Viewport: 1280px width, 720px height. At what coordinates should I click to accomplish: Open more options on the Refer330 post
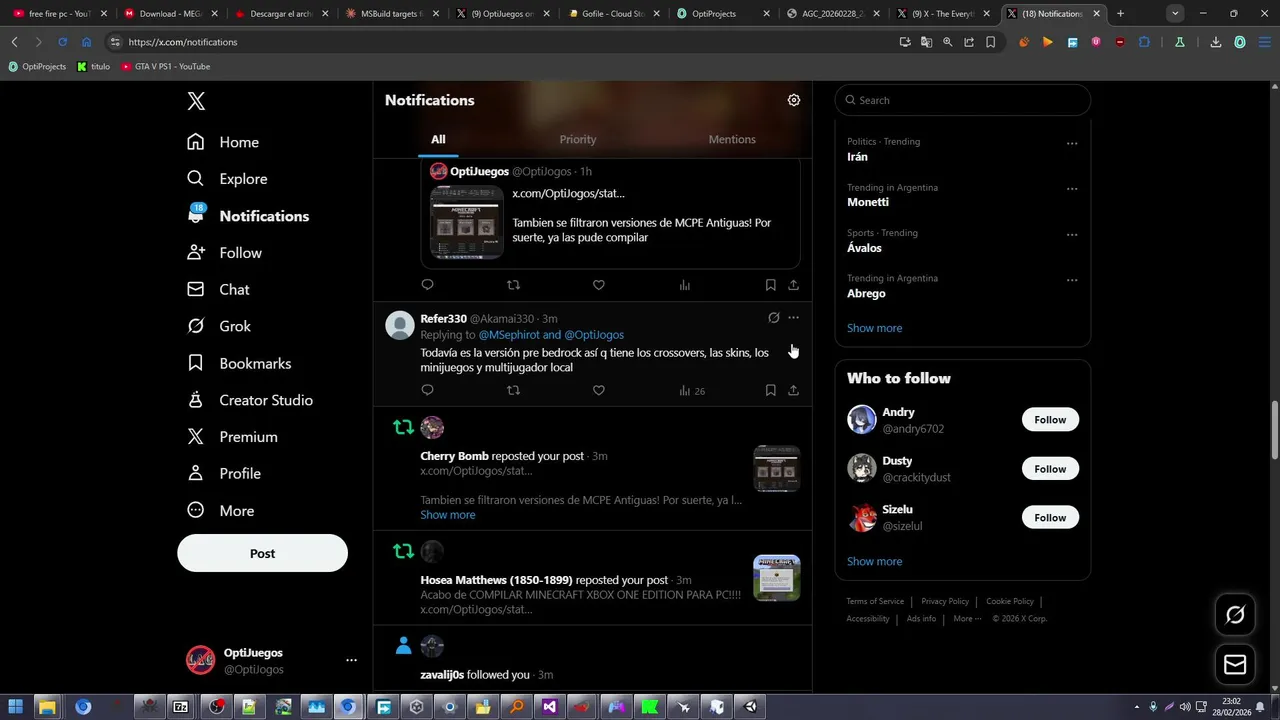click(793, 318)
